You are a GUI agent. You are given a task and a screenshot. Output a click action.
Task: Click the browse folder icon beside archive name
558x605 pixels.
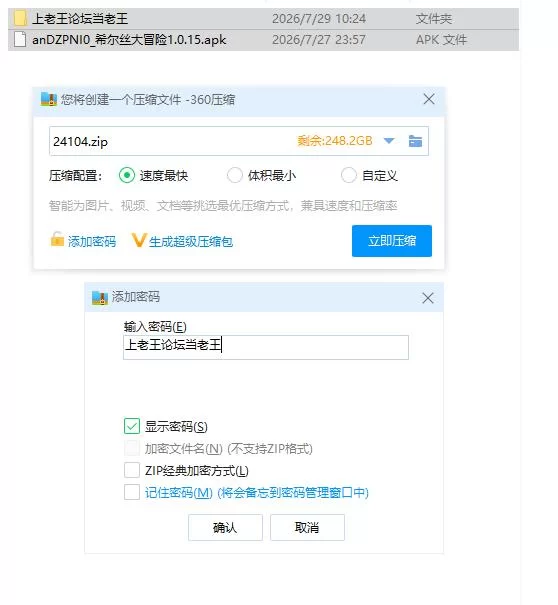[x=415, y=141]
